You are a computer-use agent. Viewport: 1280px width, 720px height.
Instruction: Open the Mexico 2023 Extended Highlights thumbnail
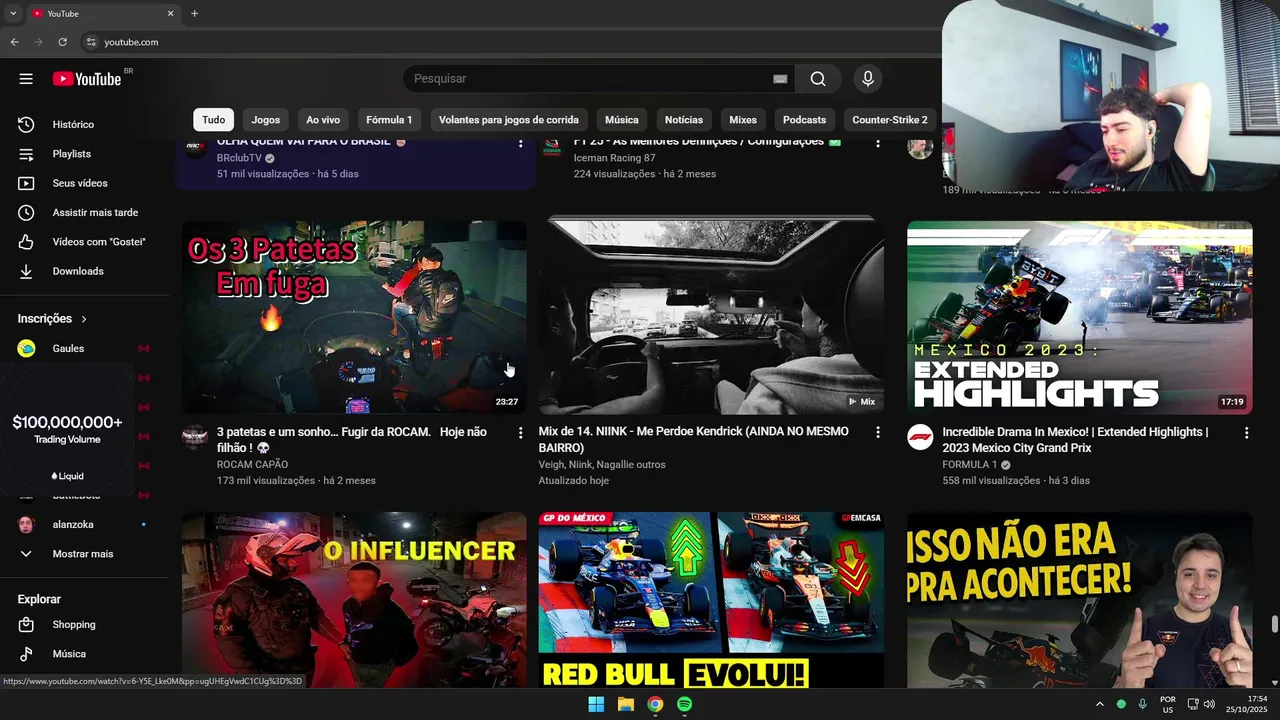pos(1080,318)
